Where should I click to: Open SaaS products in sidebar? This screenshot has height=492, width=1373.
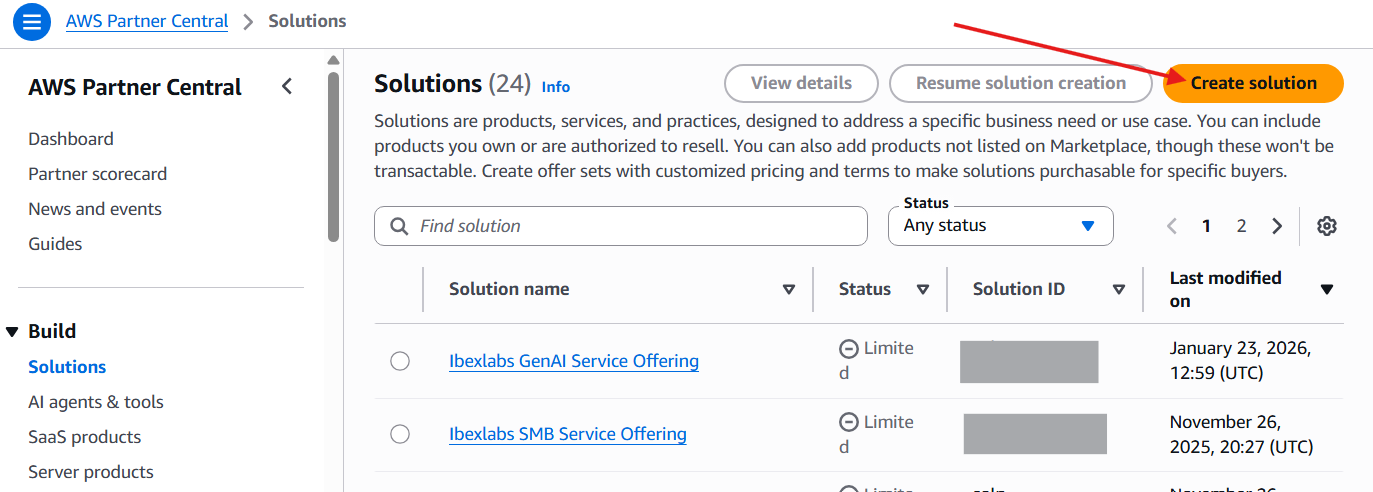84,437
